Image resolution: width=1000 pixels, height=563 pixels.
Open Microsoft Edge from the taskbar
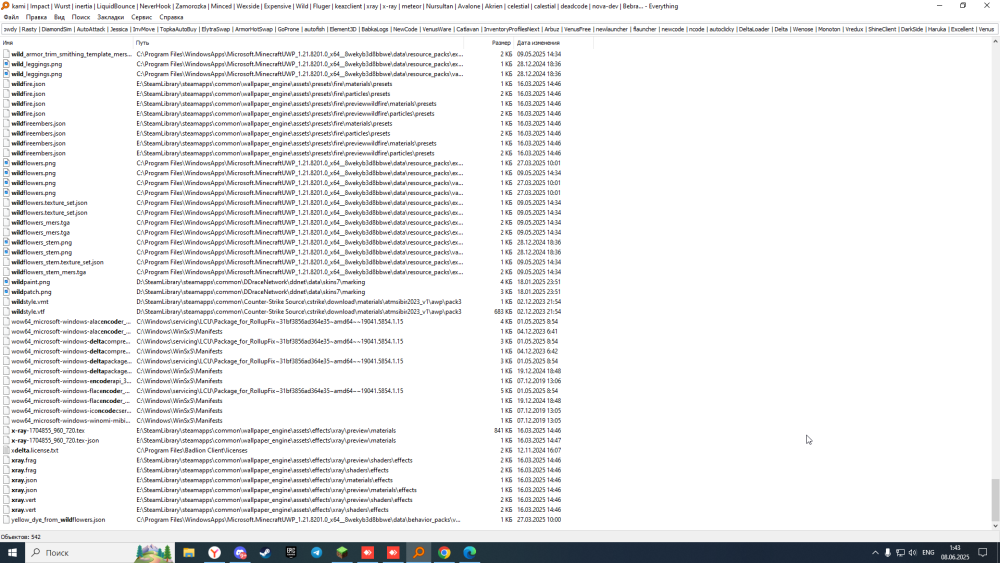(x=469, y=552)
